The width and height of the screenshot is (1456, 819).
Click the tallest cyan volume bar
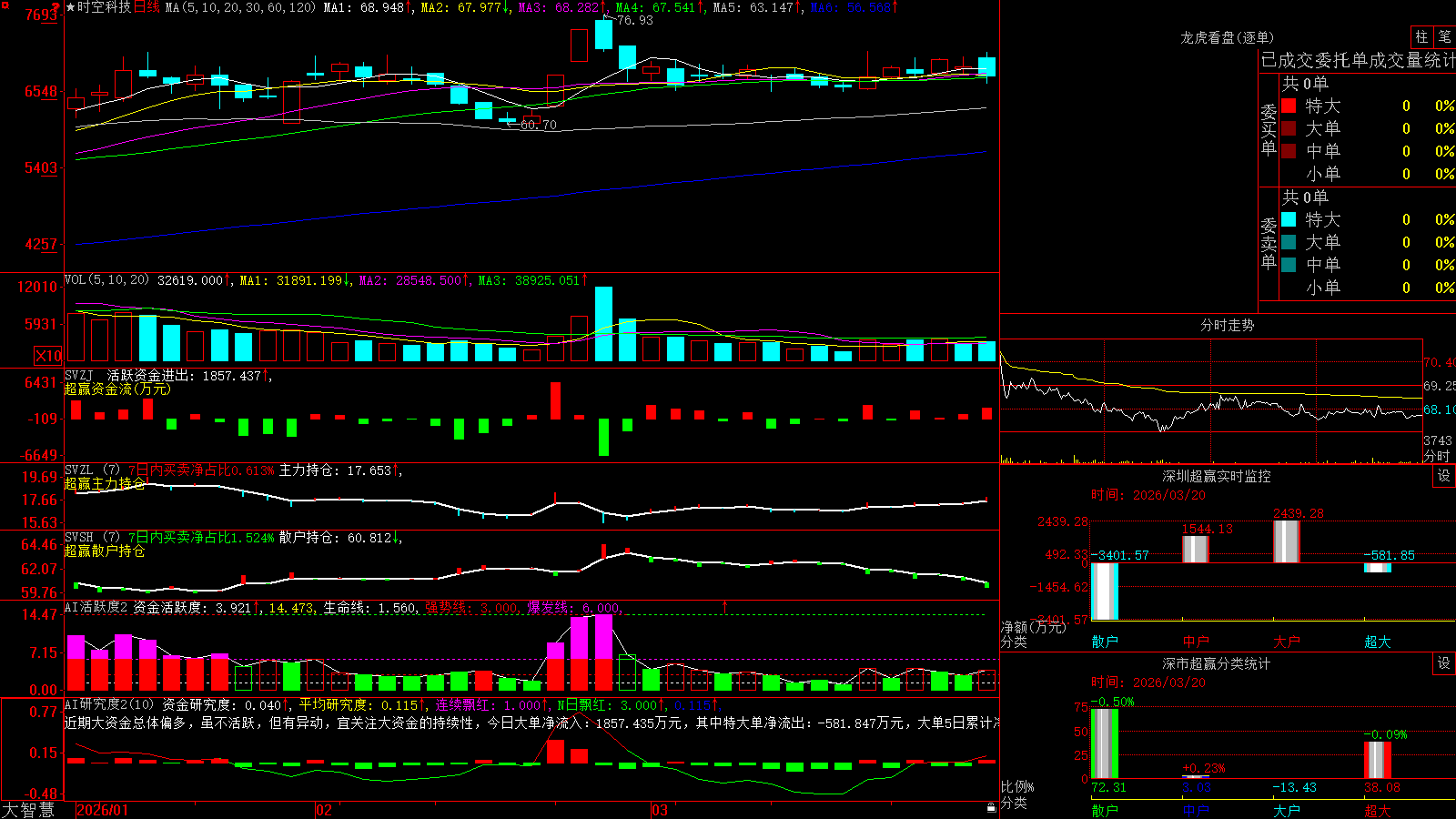coord(603,324)
